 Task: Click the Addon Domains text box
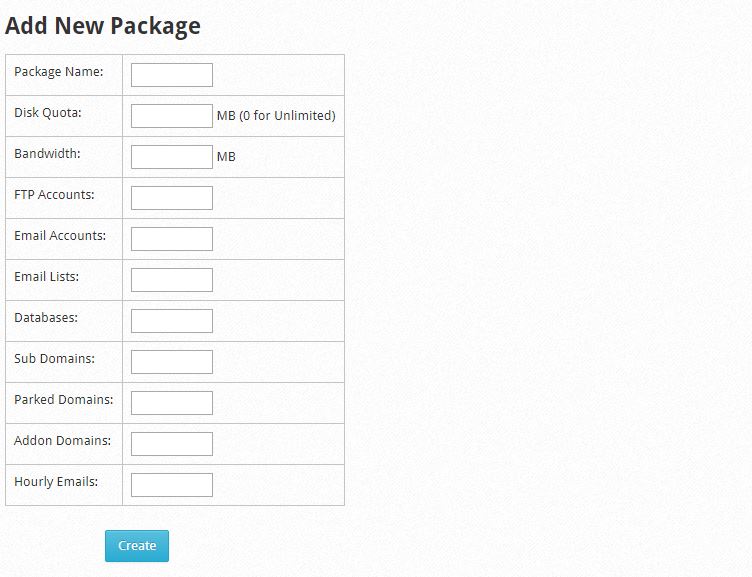click(x=172, y=444)
